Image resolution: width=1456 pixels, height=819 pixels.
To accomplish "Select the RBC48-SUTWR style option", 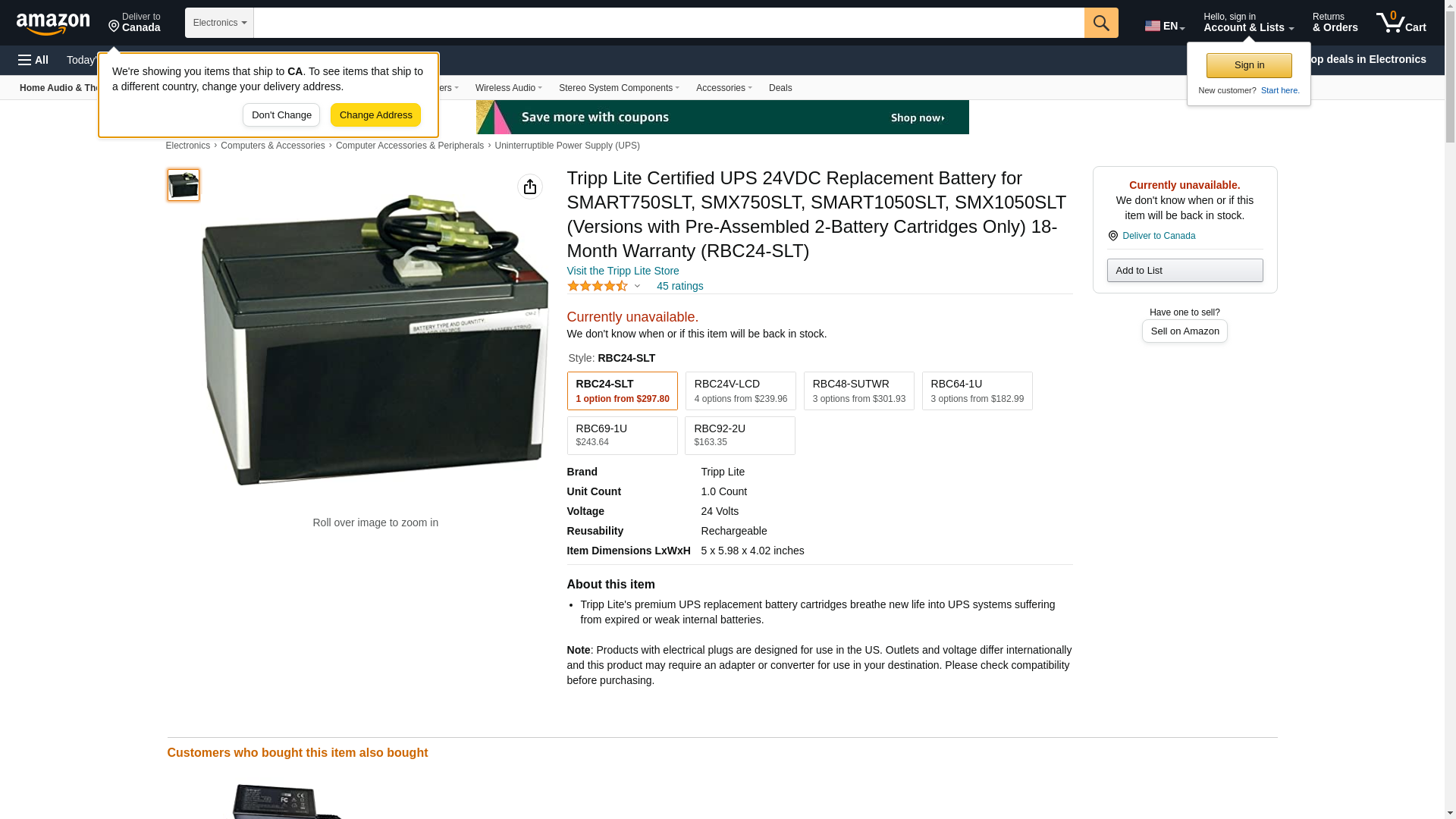I will [x=858, y=391].
